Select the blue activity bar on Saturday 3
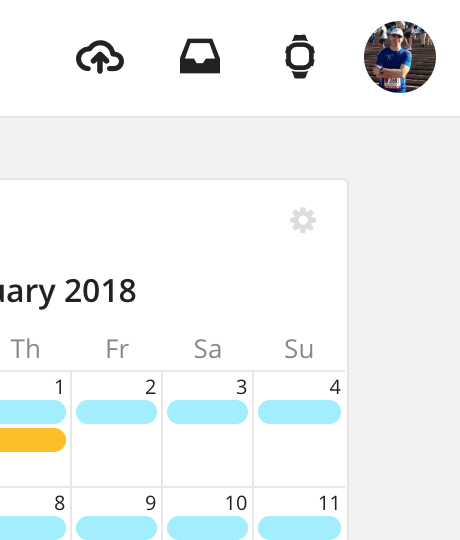Image resolution: width=460 pixels, height=540 pixels. (207, 412)
